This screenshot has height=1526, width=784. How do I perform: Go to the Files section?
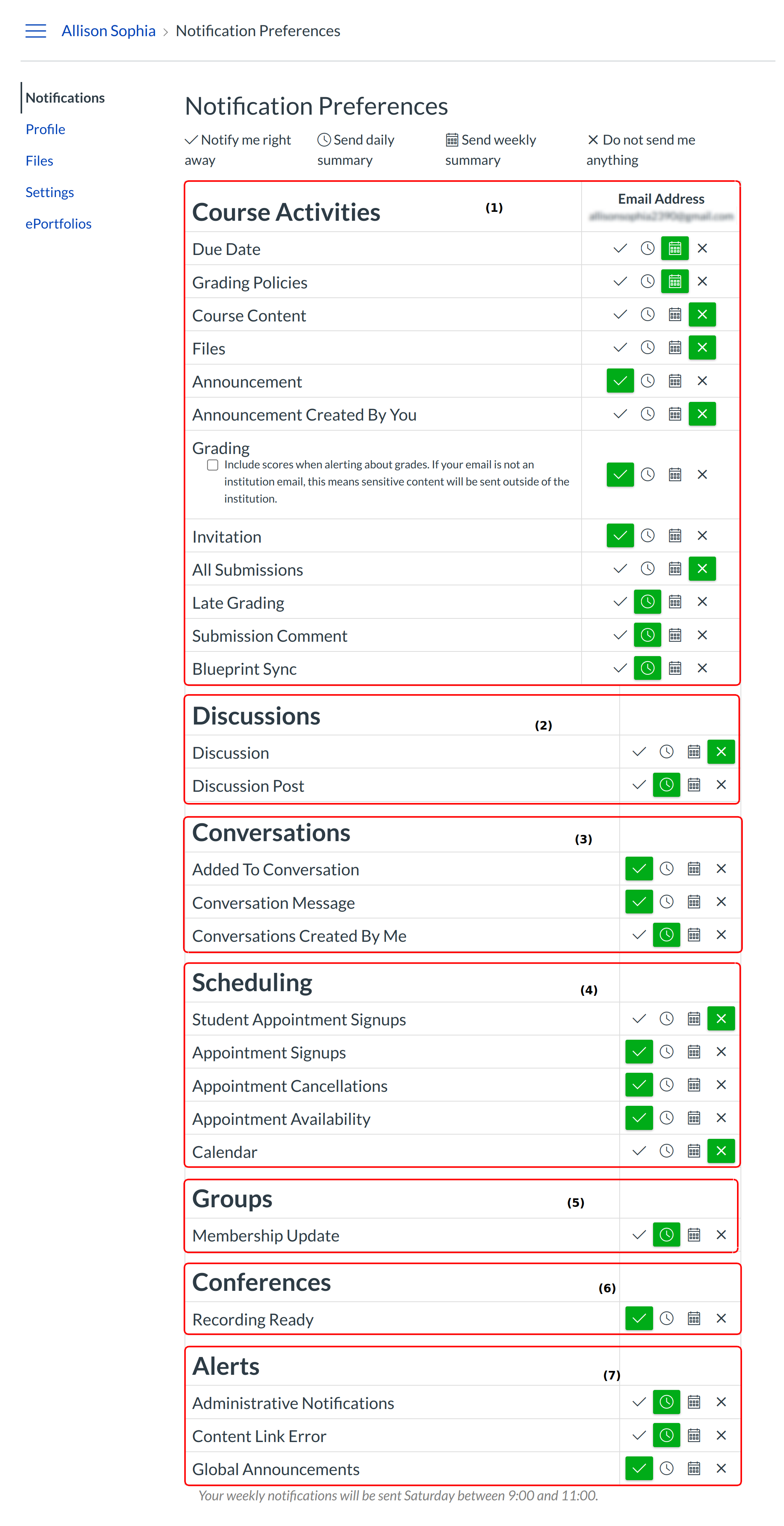pos(39,161)
